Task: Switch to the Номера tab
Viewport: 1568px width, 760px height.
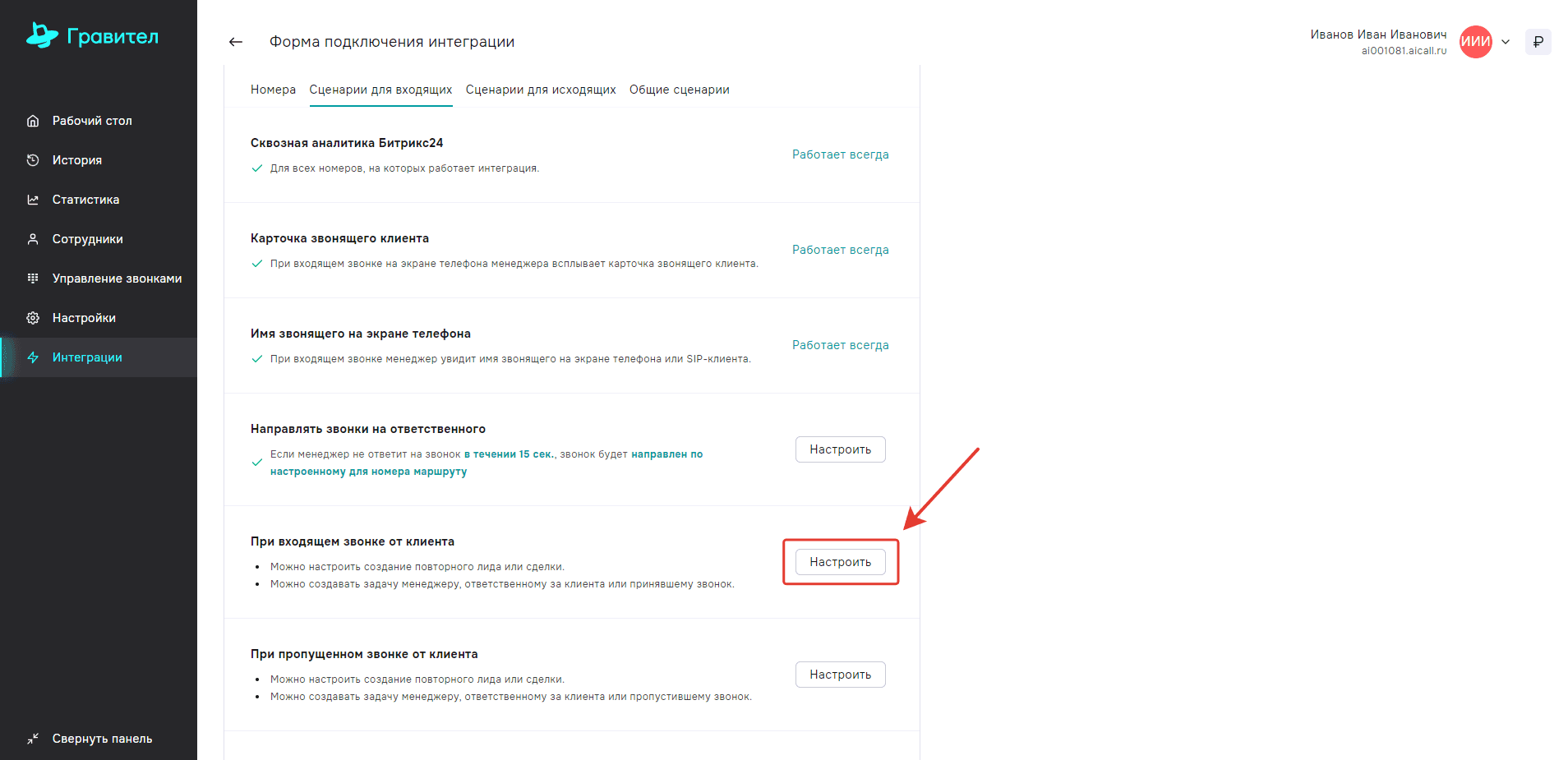Action: [273, 90]
